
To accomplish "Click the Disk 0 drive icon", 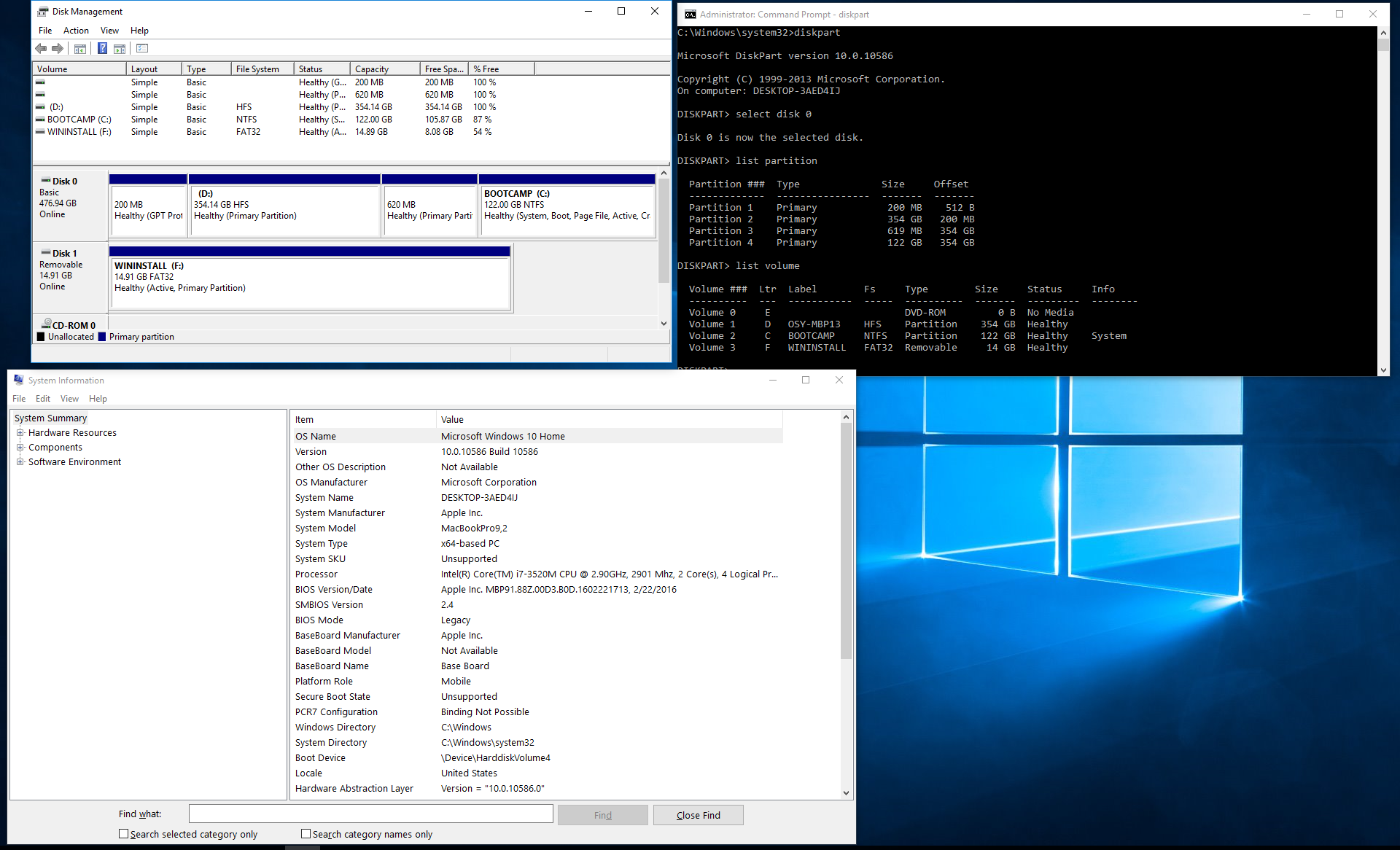I will click(x=45, y=181).
